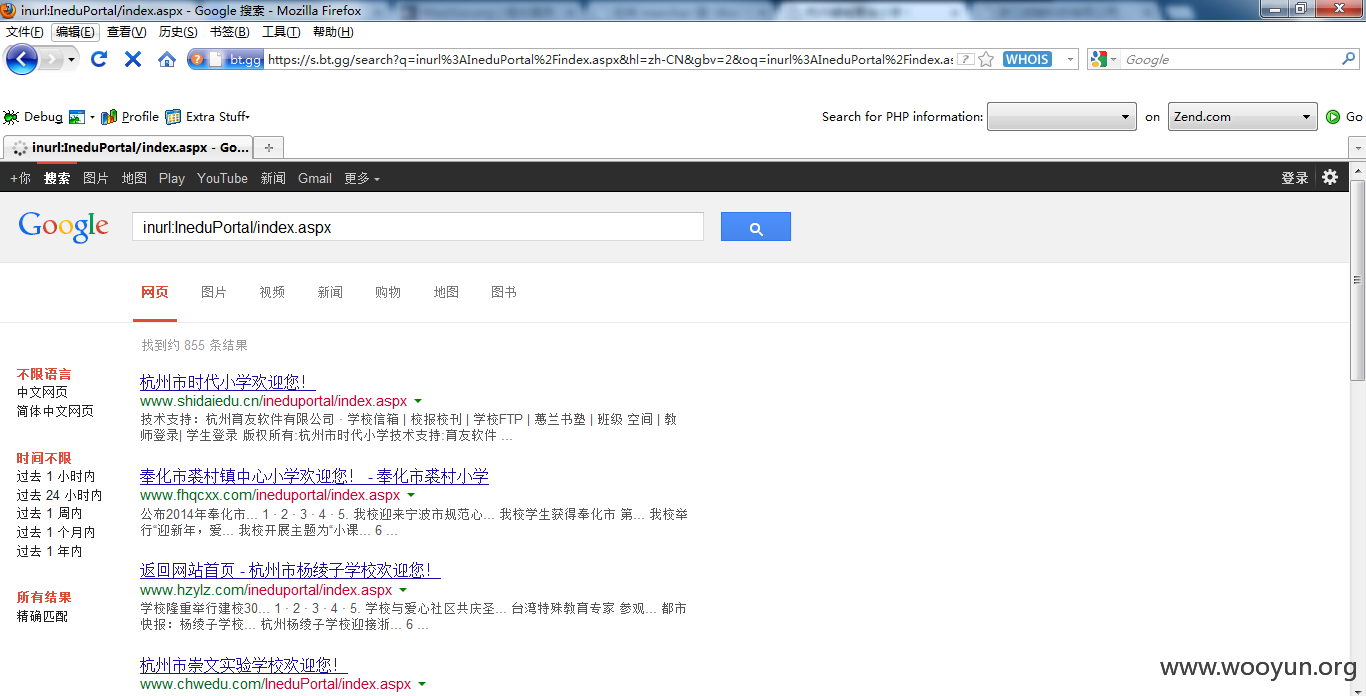Select the 购物 search tab
Image resolution: width=1366 pixels, height=696 pixels.
388,292
